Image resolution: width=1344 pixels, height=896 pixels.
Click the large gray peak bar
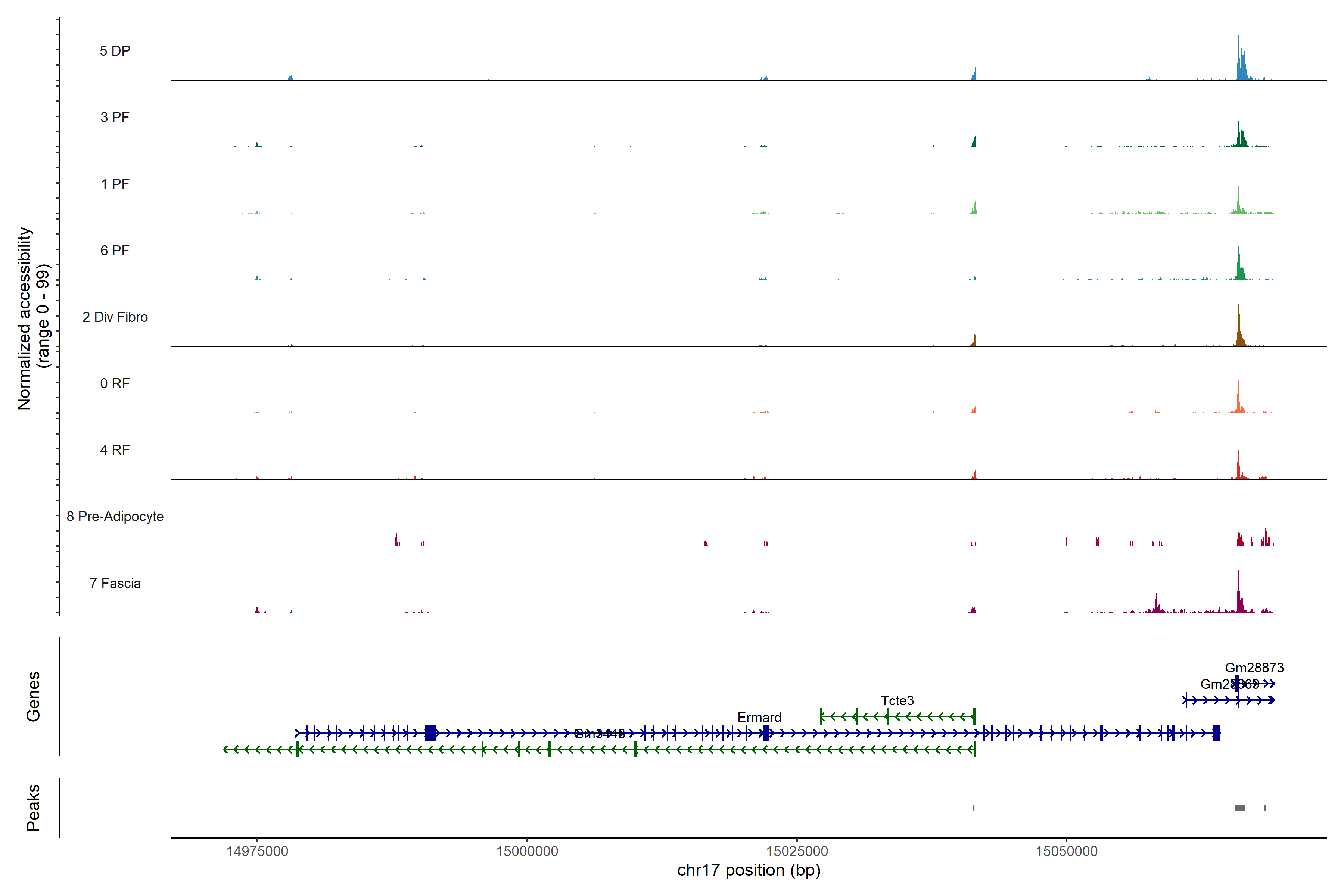(x=1239, y=808)
